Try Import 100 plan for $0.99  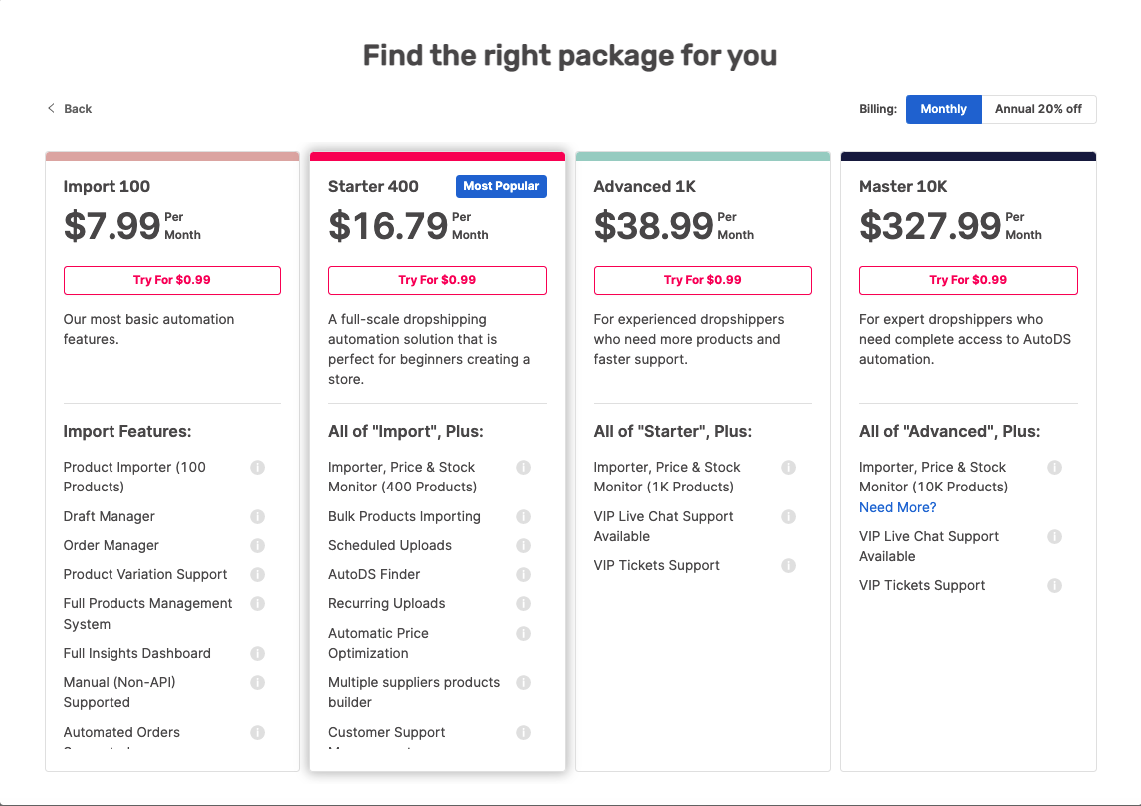pyautogui.click(x=172, y=280)
